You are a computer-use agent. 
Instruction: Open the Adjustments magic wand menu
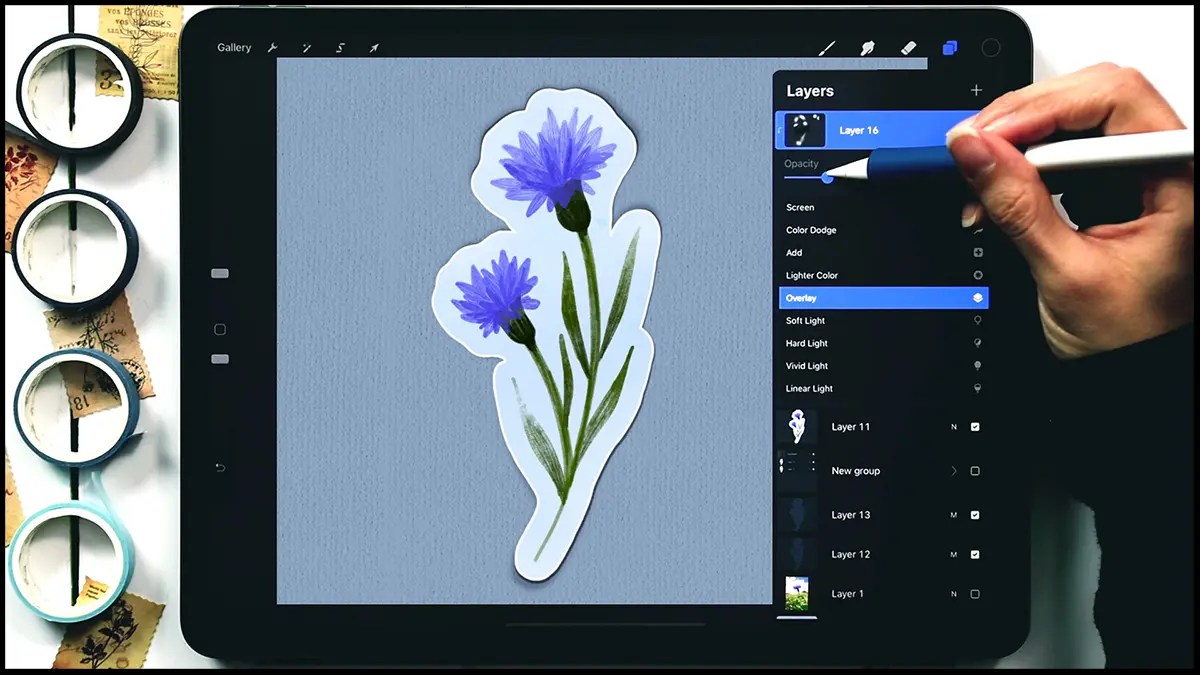coord(307,48)
